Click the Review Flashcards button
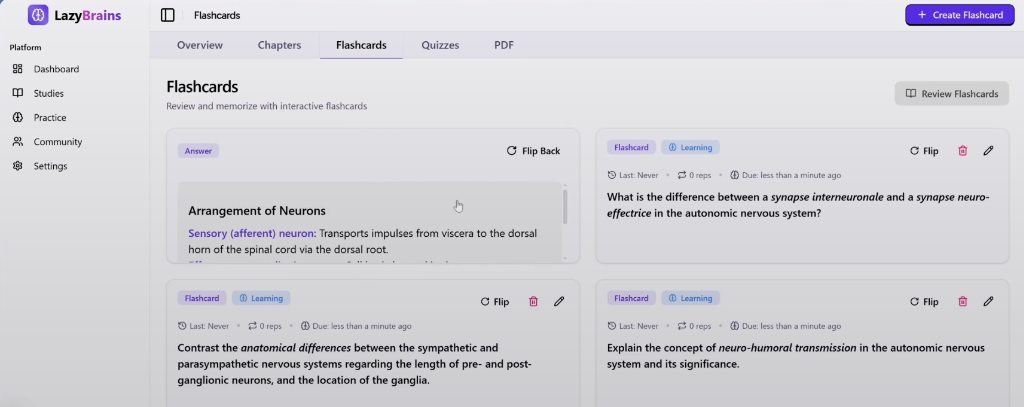1024x407 pixels. click(x=952, y=93)
